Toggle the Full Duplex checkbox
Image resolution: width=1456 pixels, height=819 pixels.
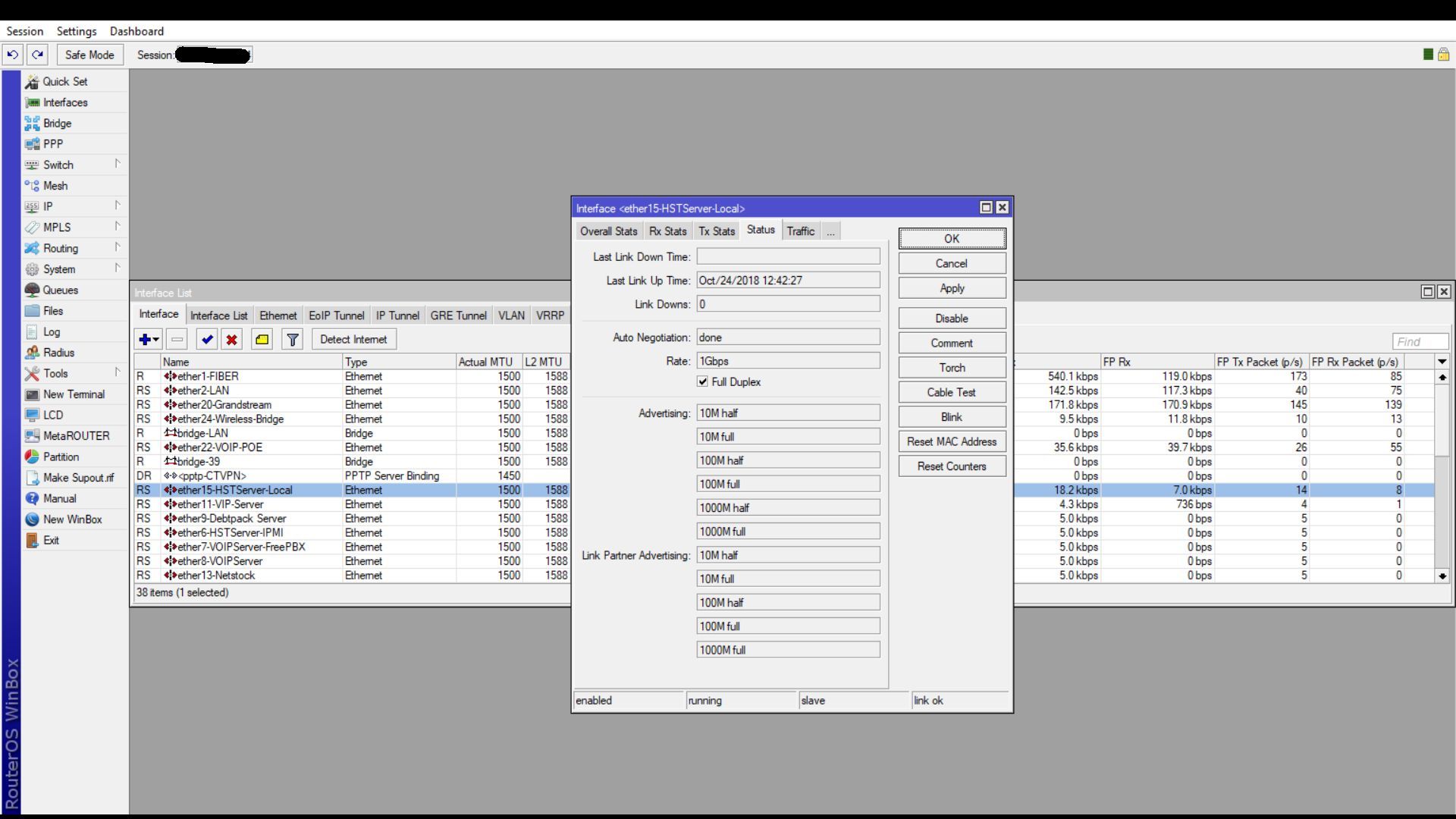[703, 382]
